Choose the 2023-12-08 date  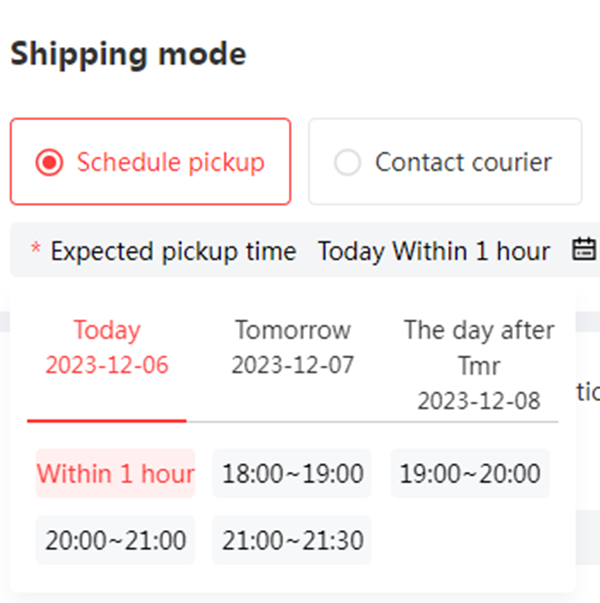pyautogui.click(x=478, y=401)
